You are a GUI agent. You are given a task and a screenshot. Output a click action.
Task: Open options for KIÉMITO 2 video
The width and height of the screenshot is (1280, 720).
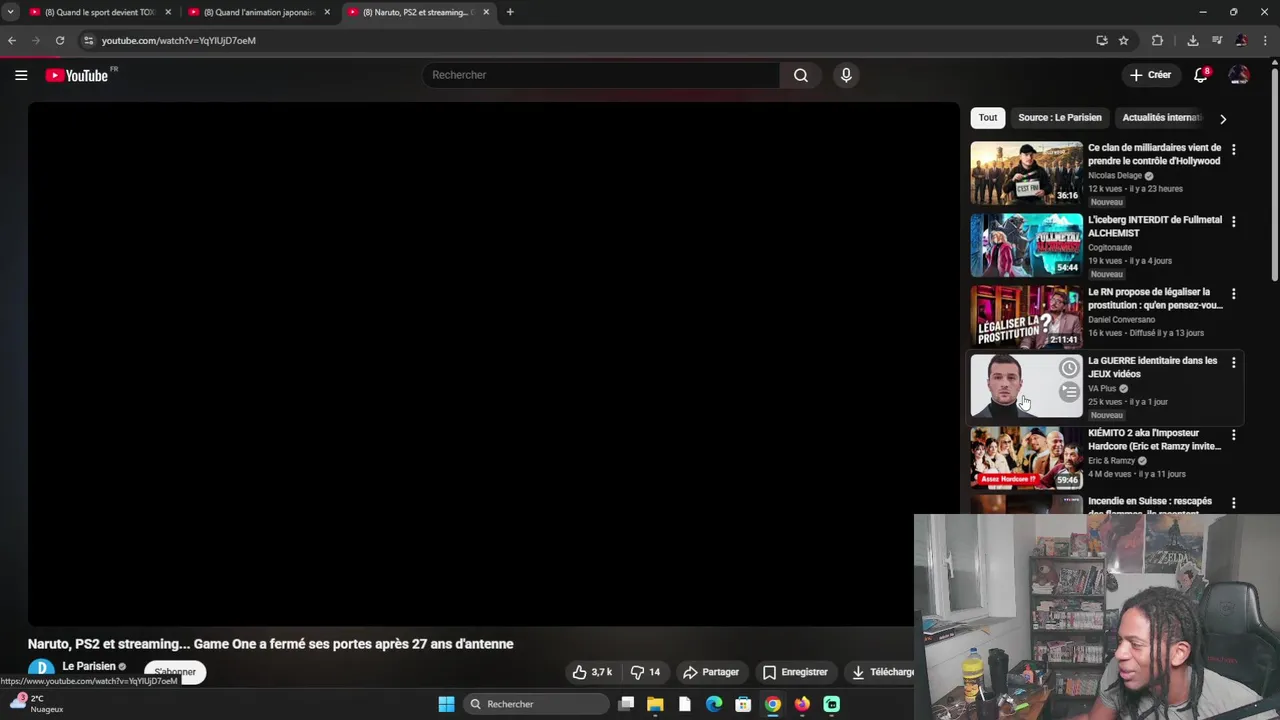click(x=1233, y=435)
